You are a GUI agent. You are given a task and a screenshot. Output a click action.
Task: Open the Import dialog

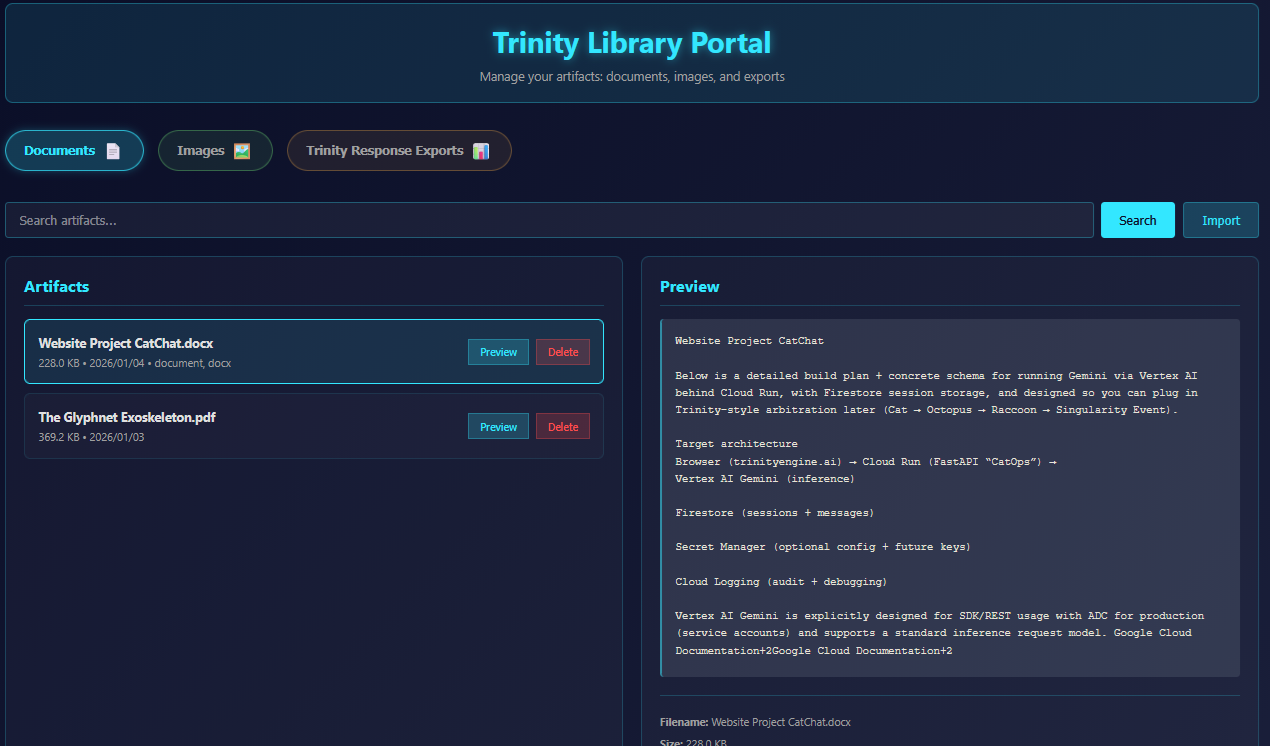coord(1220,219)
